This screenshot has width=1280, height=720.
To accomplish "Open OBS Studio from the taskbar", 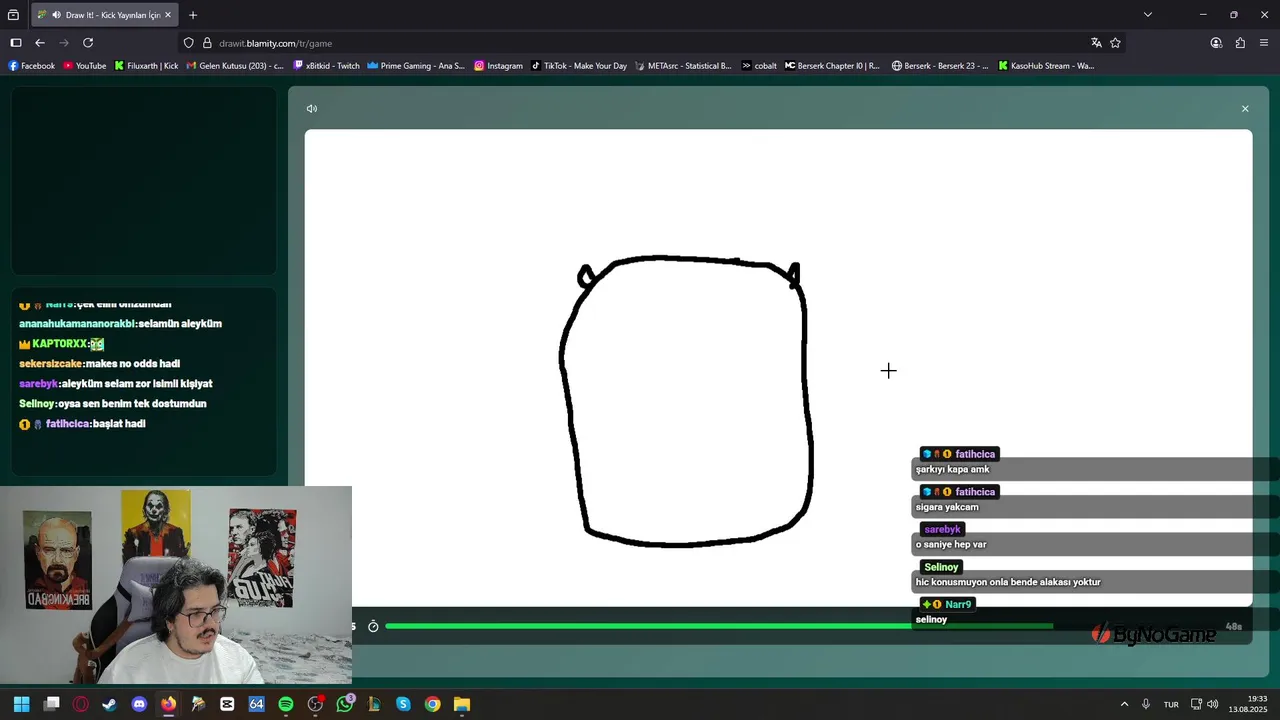I will tap(315, 704).
